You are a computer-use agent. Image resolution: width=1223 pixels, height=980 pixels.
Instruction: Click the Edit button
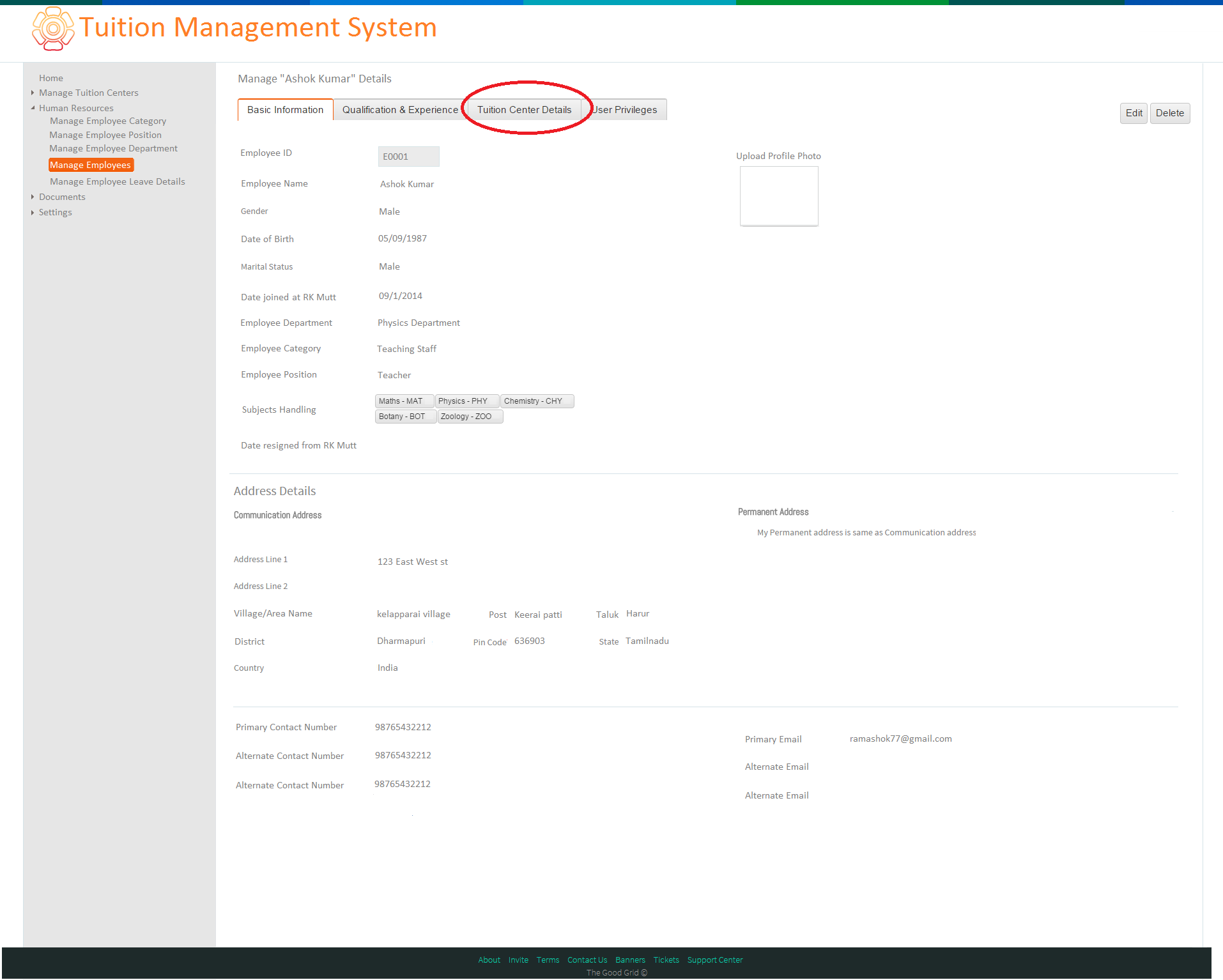(1134, 113)
